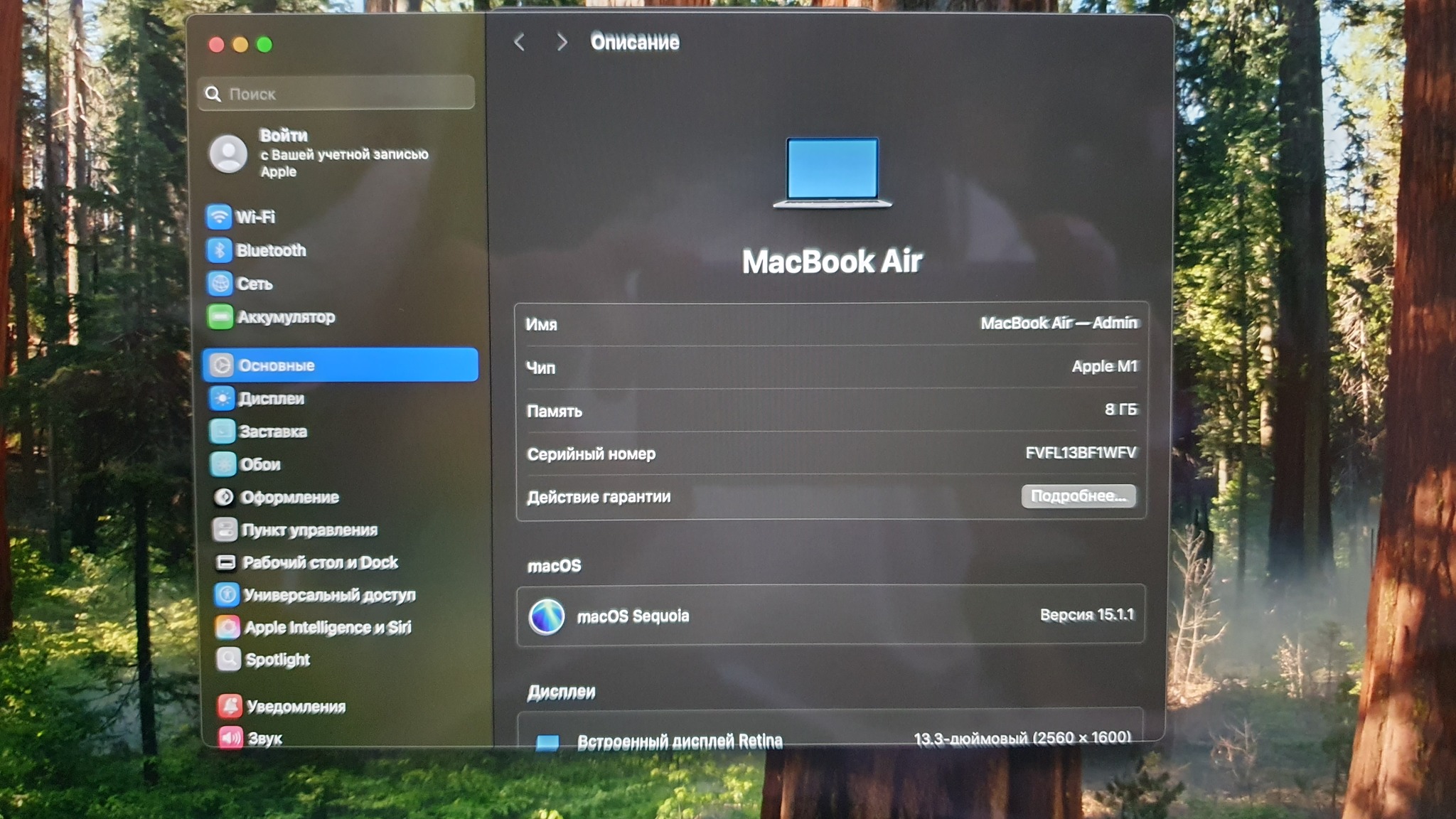This screenshot has width=1456, height=819.
Task: Open the Wi-Fi settings icon
Action: click(x=219, y=216)
